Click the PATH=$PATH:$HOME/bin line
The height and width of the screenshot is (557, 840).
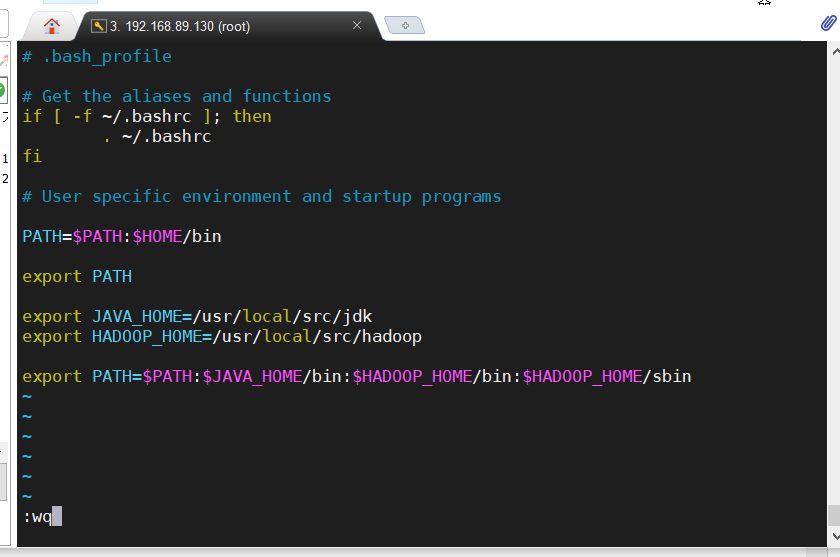(122, 236)
